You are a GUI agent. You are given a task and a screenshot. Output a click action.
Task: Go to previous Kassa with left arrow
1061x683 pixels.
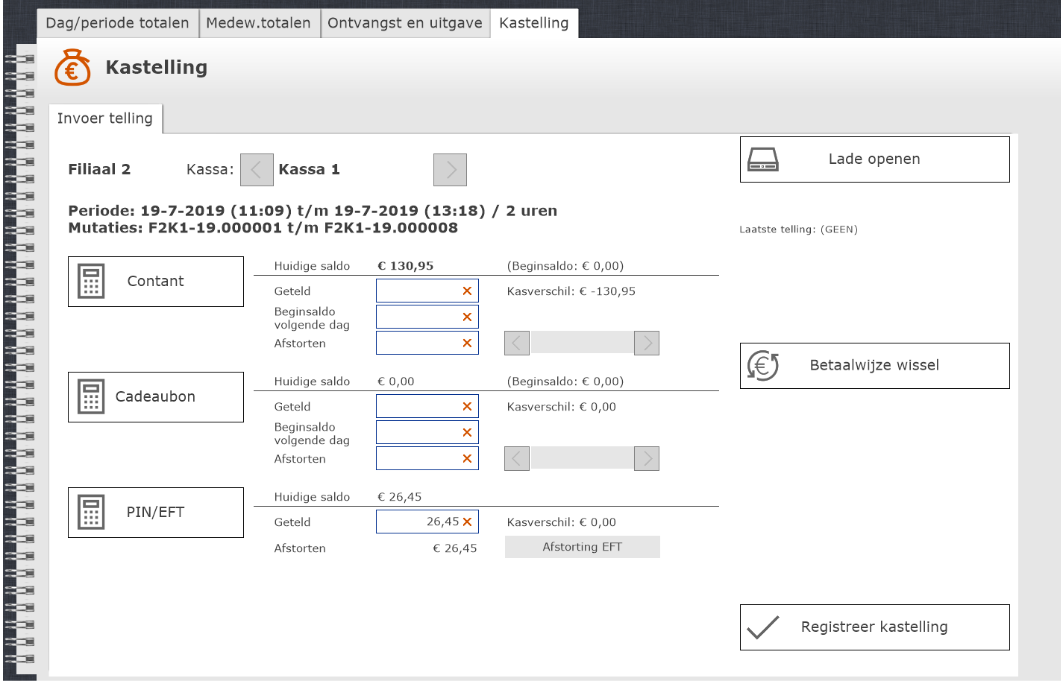click(x=256, y=170)
